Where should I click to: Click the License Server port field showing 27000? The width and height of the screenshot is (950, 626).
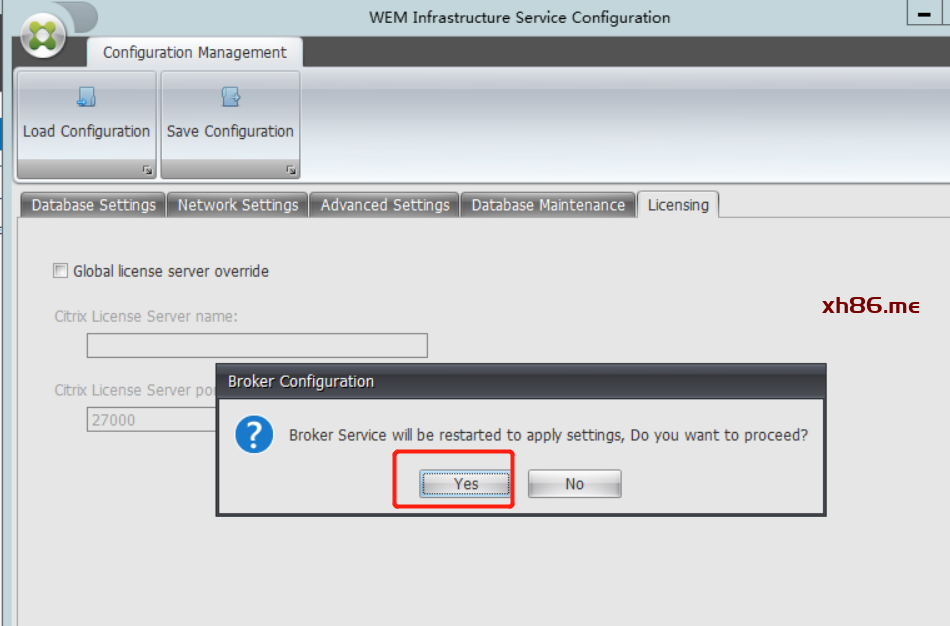(x=150, y=420)
